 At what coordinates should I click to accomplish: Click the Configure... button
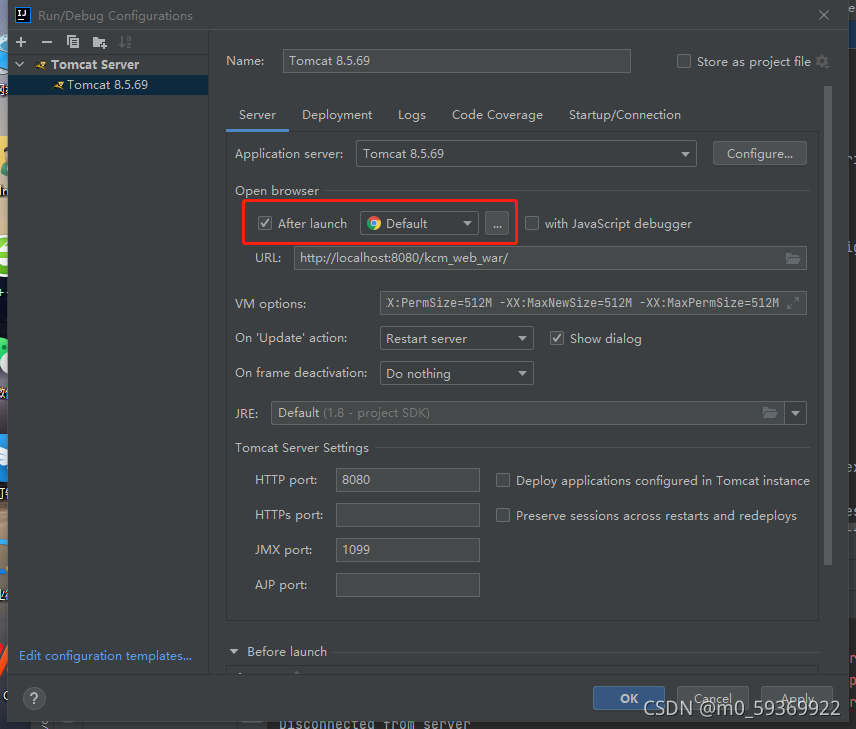pos(759,153)
